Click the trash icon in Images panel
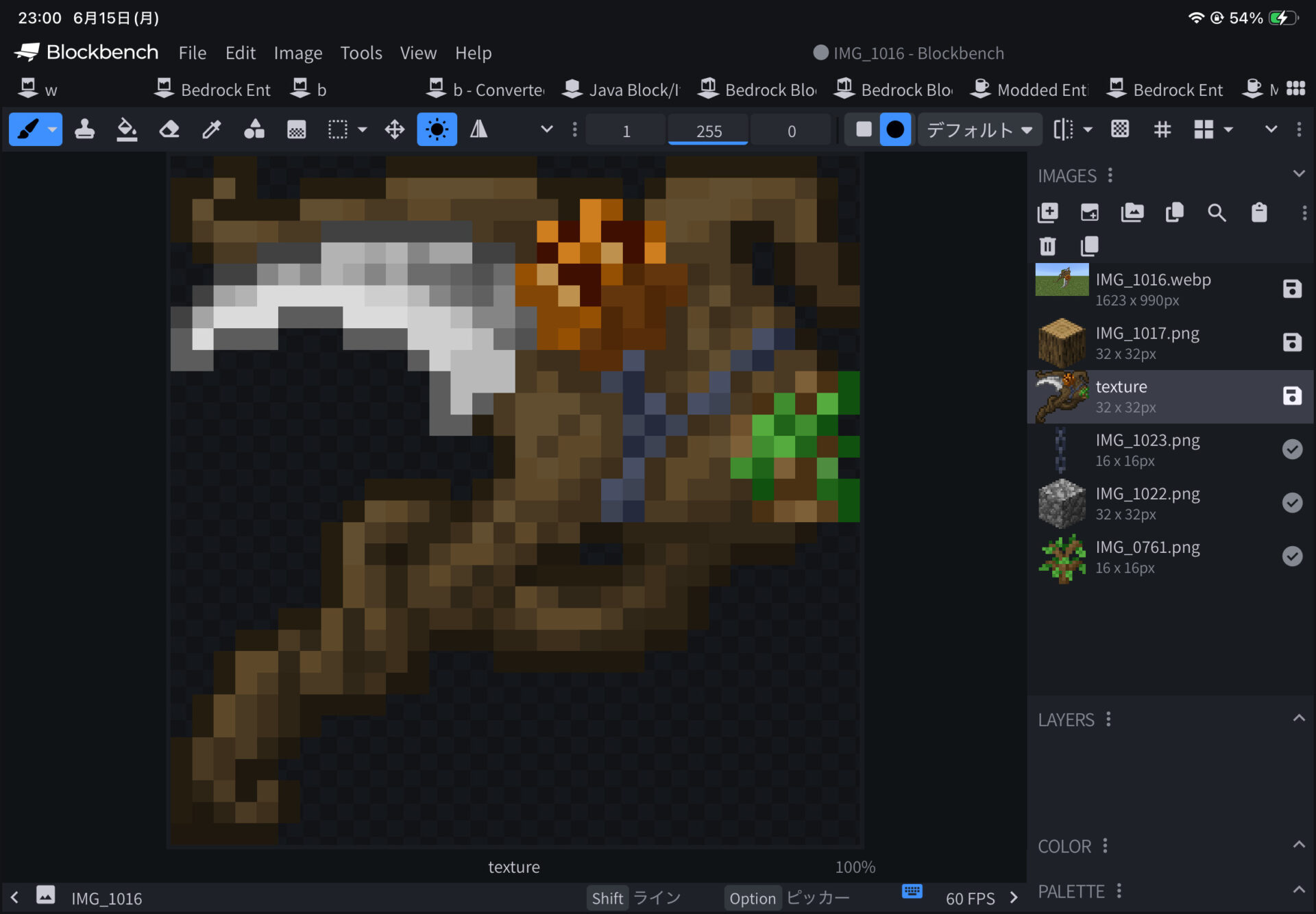 pos(1047,246)
